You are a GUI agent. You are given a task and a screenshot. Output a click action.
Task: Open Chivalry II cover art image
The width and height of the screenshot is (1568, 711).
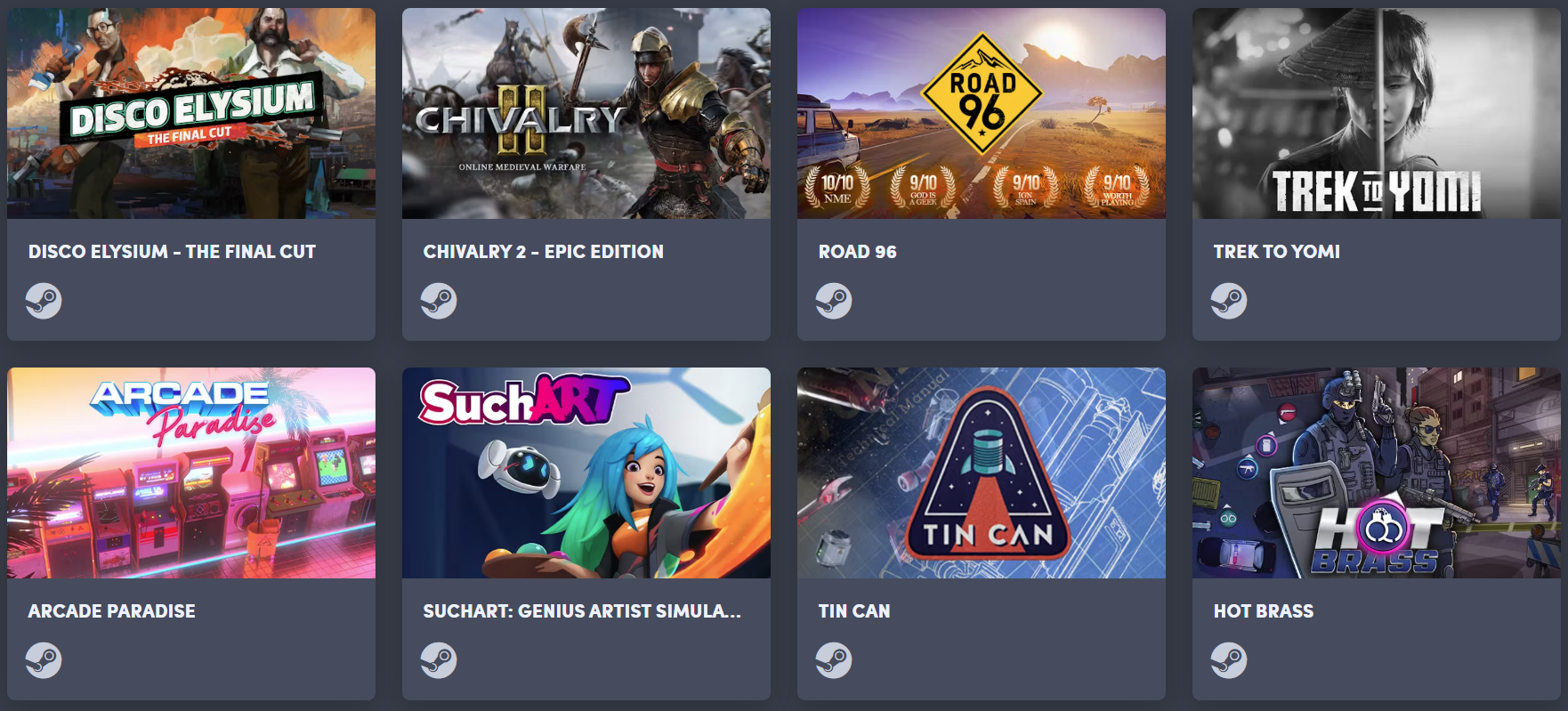click(x=586, y=113)
